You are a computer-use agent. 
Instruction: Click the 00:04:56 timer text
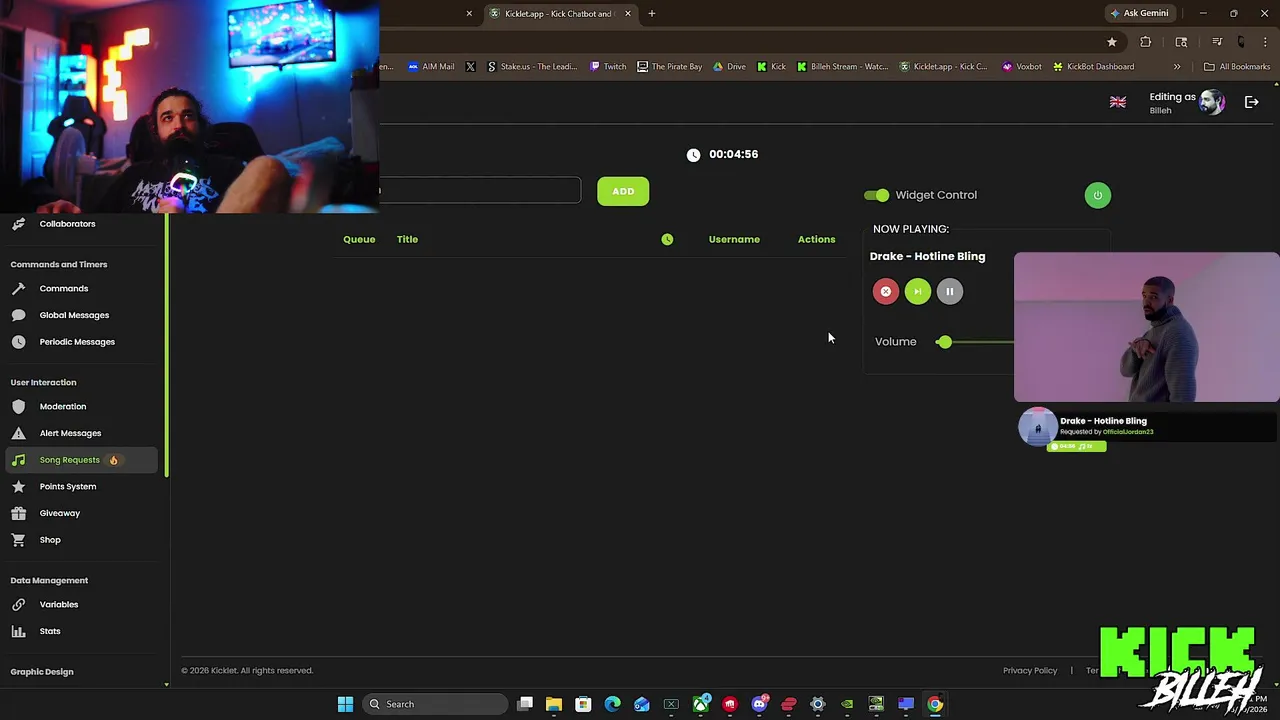(x=733, y=154)
